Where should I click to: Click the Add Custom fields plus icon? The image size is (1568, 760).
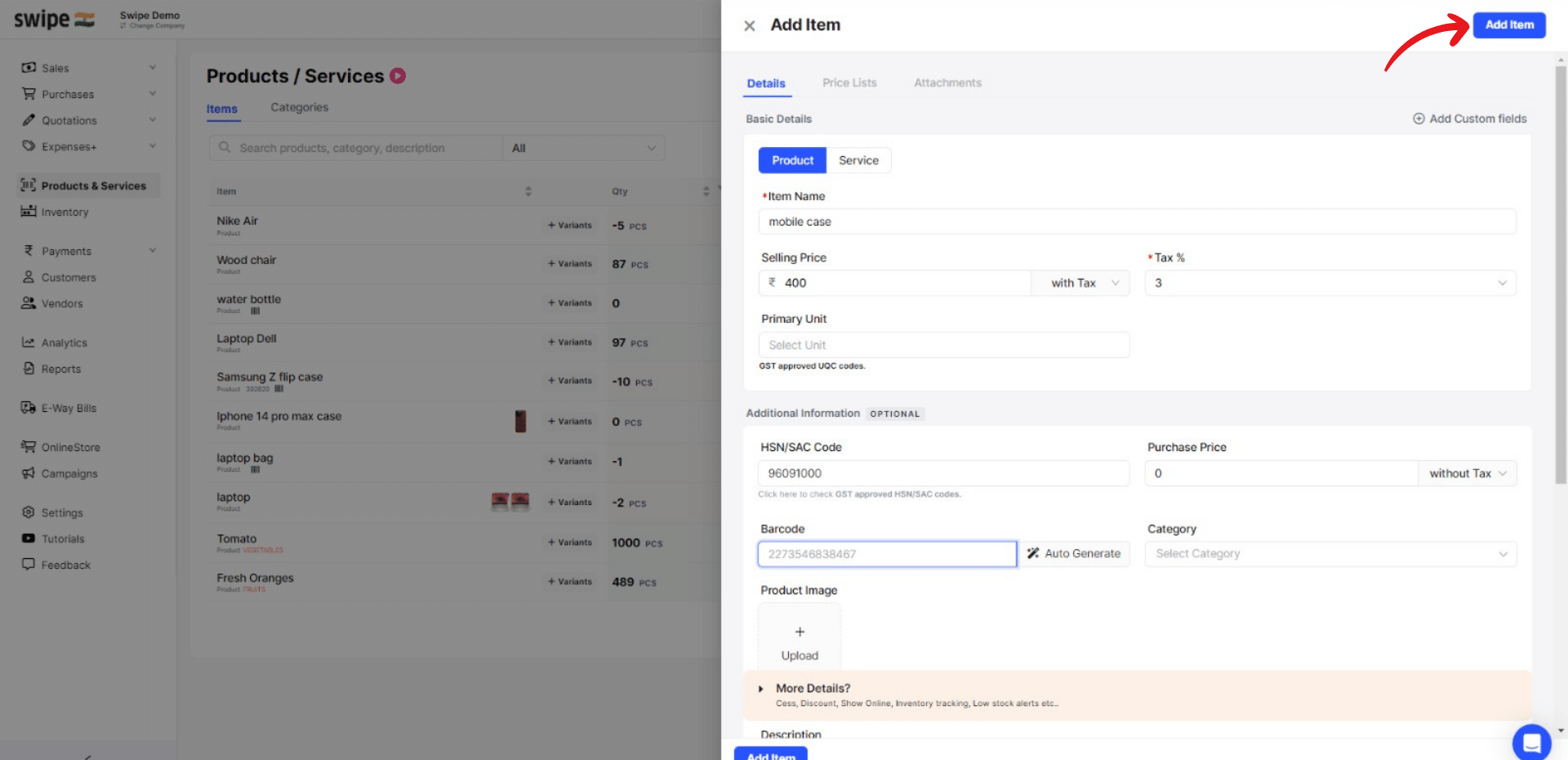1419,118
